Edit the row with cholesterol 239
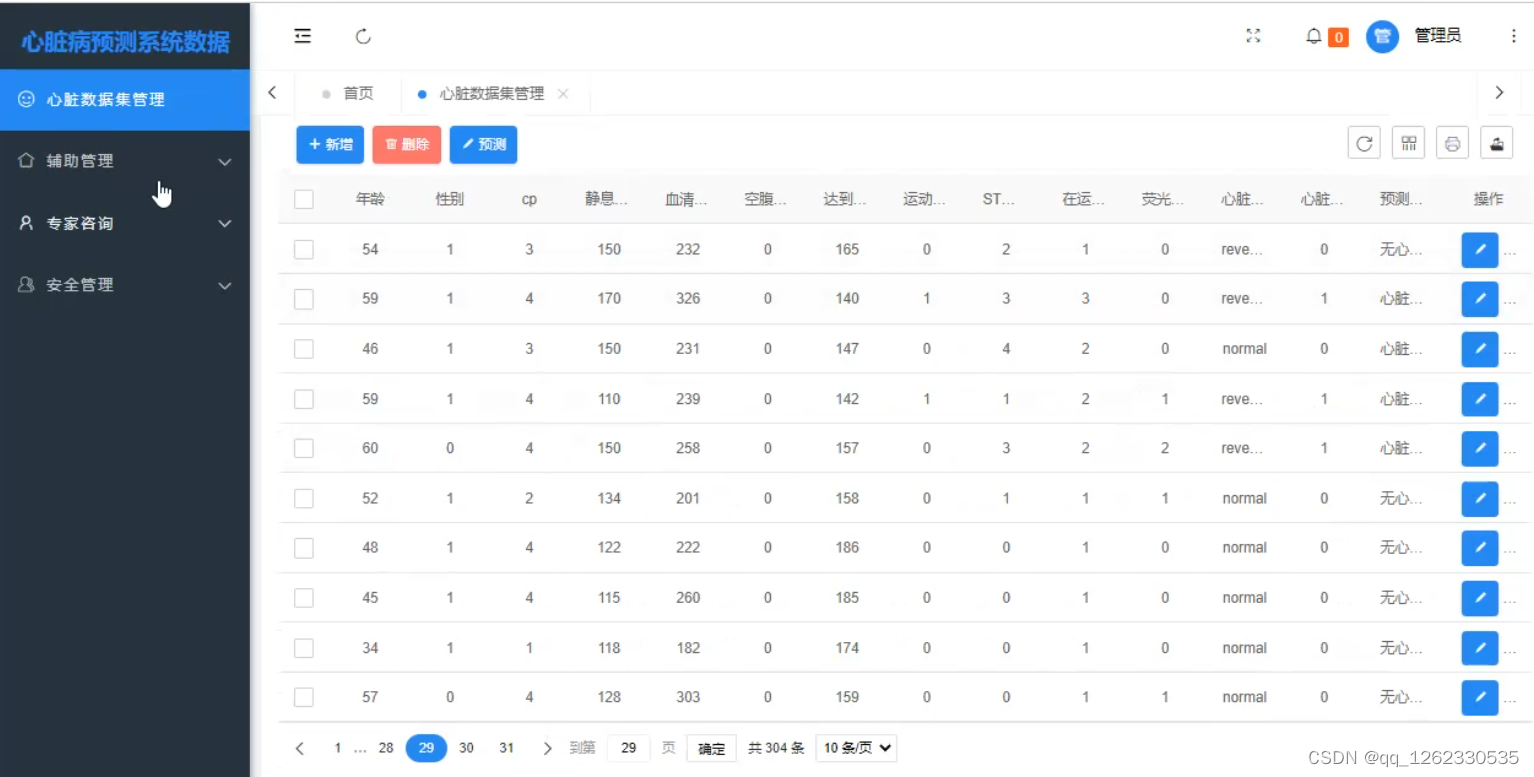The image size is (1534, 777). coord(1480,399)
